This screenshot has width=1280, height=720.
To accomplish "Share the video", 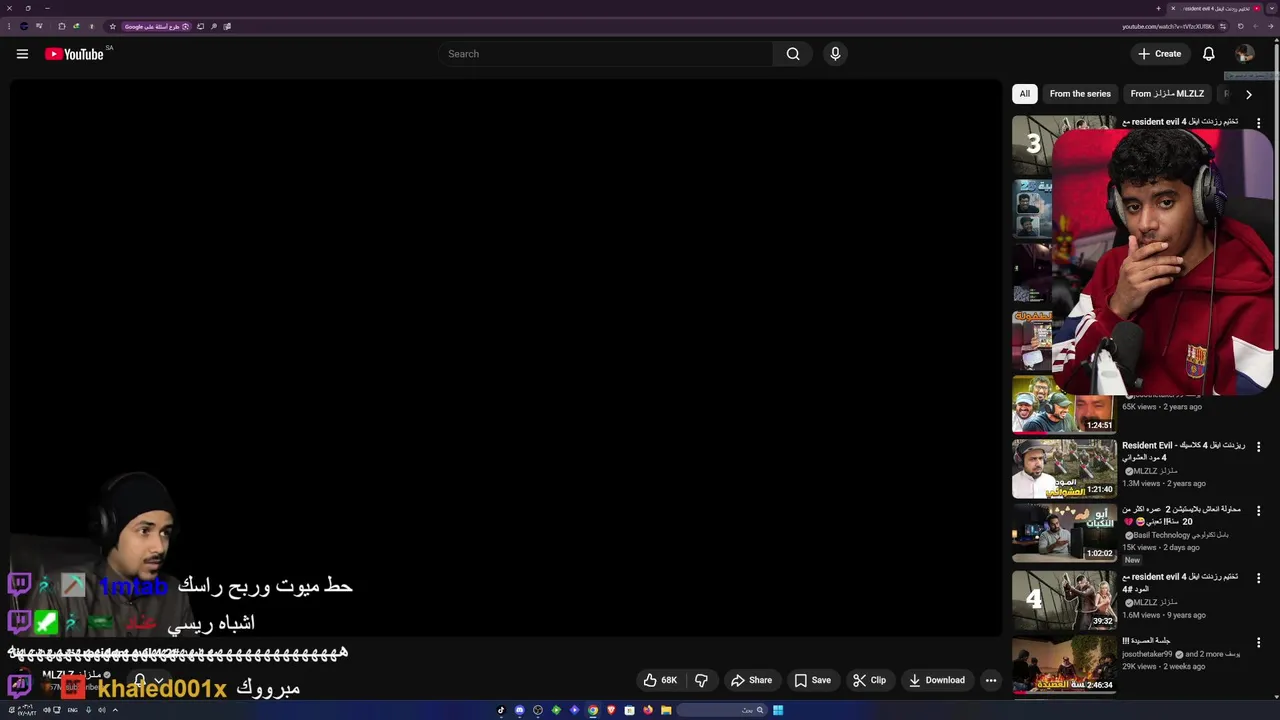I will (x=751, y=680).
